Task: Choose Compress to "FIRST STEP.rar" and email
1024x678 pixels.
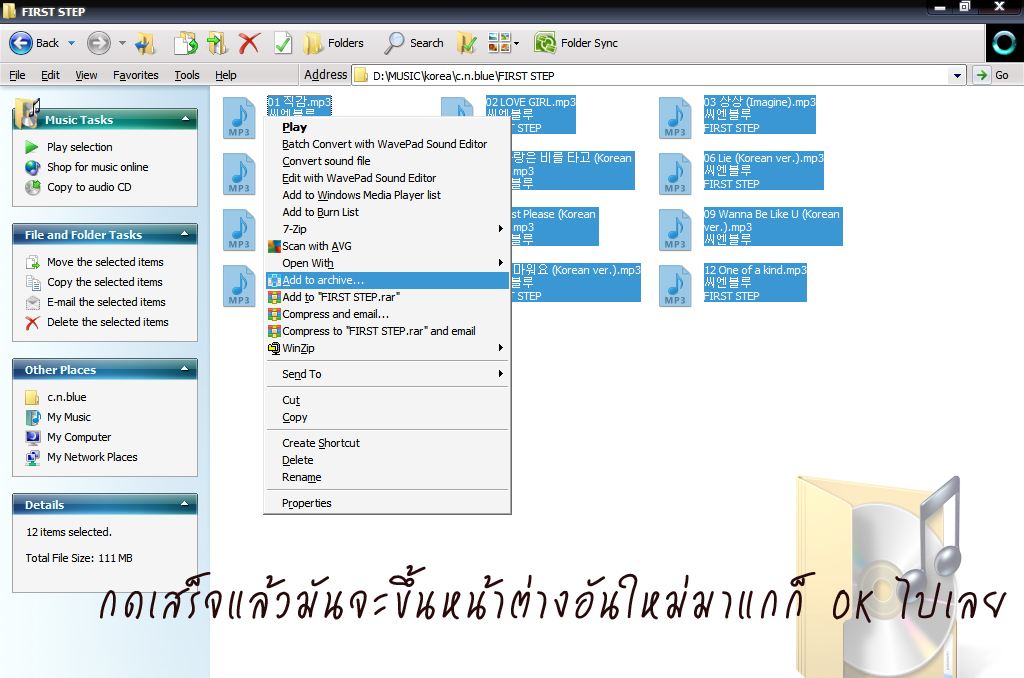Action: 387,331
